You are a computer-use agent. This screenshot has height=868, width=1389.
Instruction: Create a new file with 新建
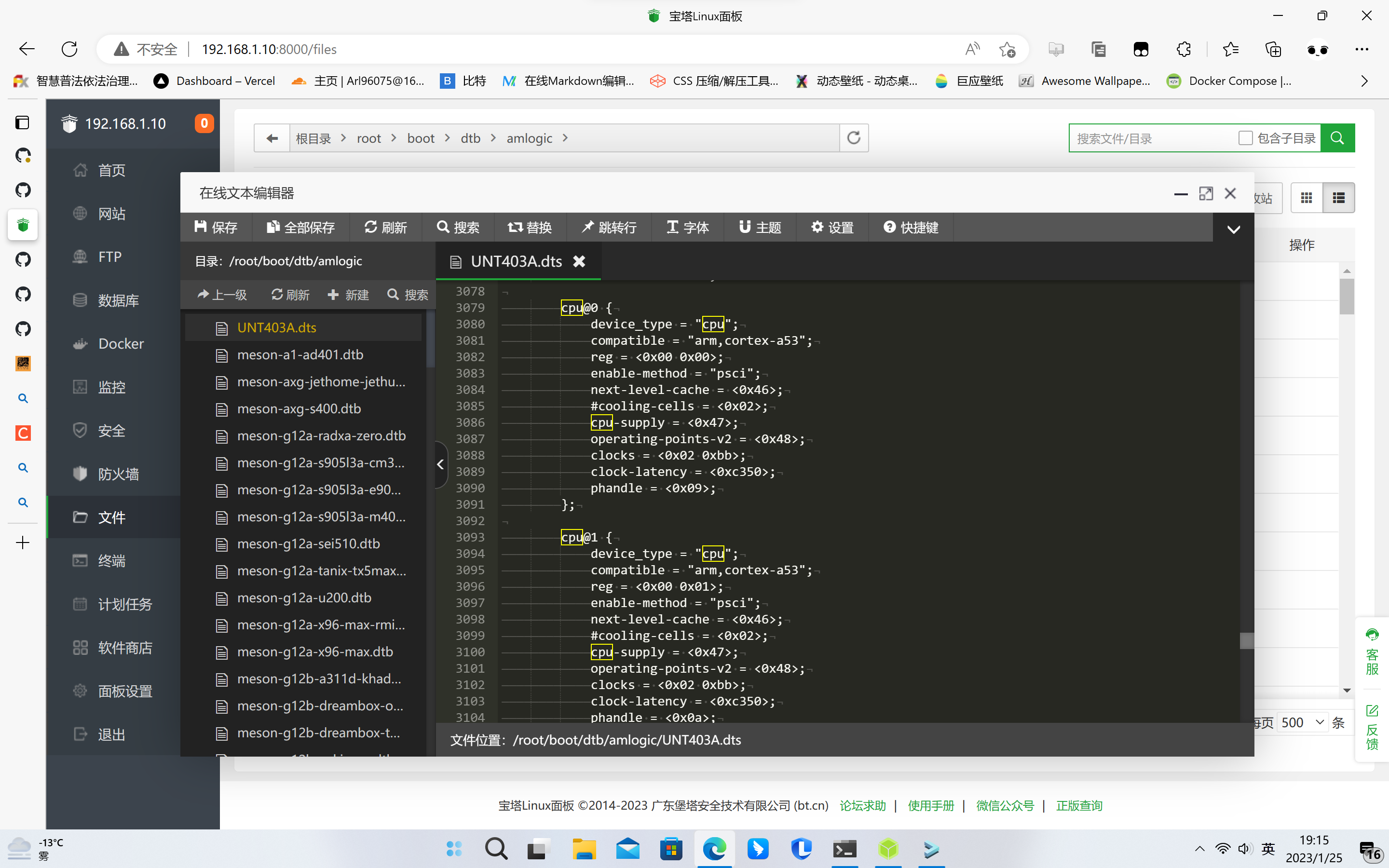coord(348,295)
